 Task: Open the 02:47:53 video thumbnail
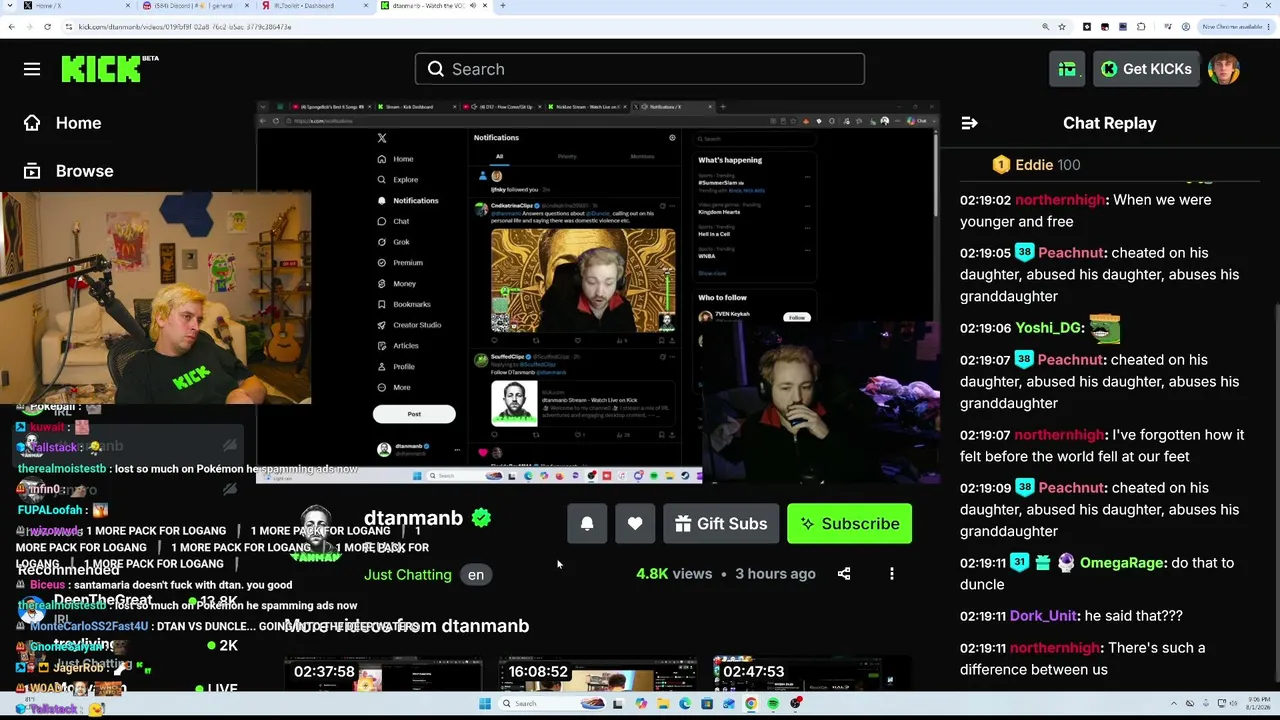tap(812, 675)
